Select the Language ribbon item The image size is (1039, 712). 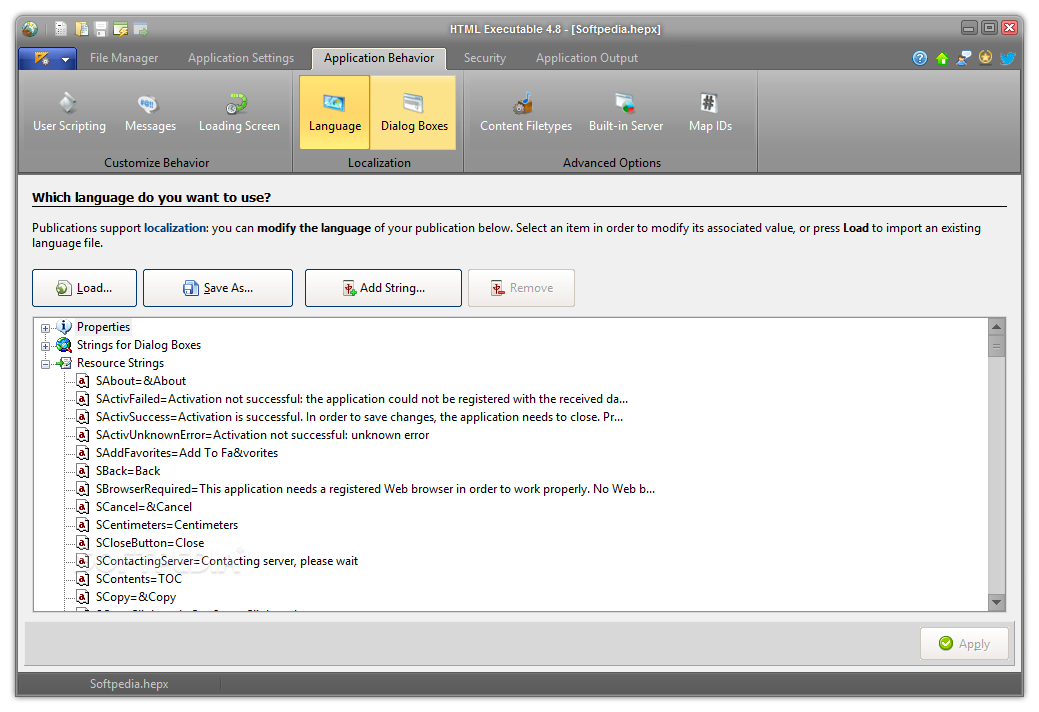point(335,113)
